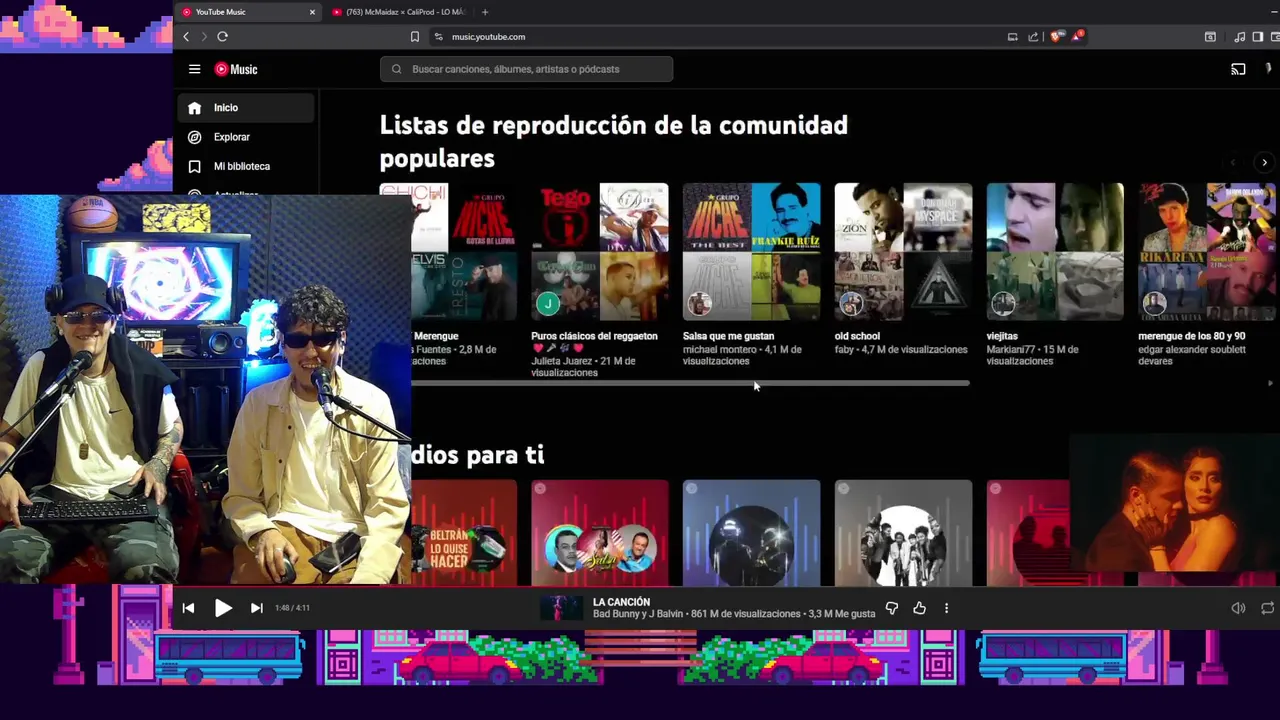The width and height of the screenshot is (1280, 720).
Task: Click the Brave Rewards triangle icon
Action: (x=1077, y=37)
